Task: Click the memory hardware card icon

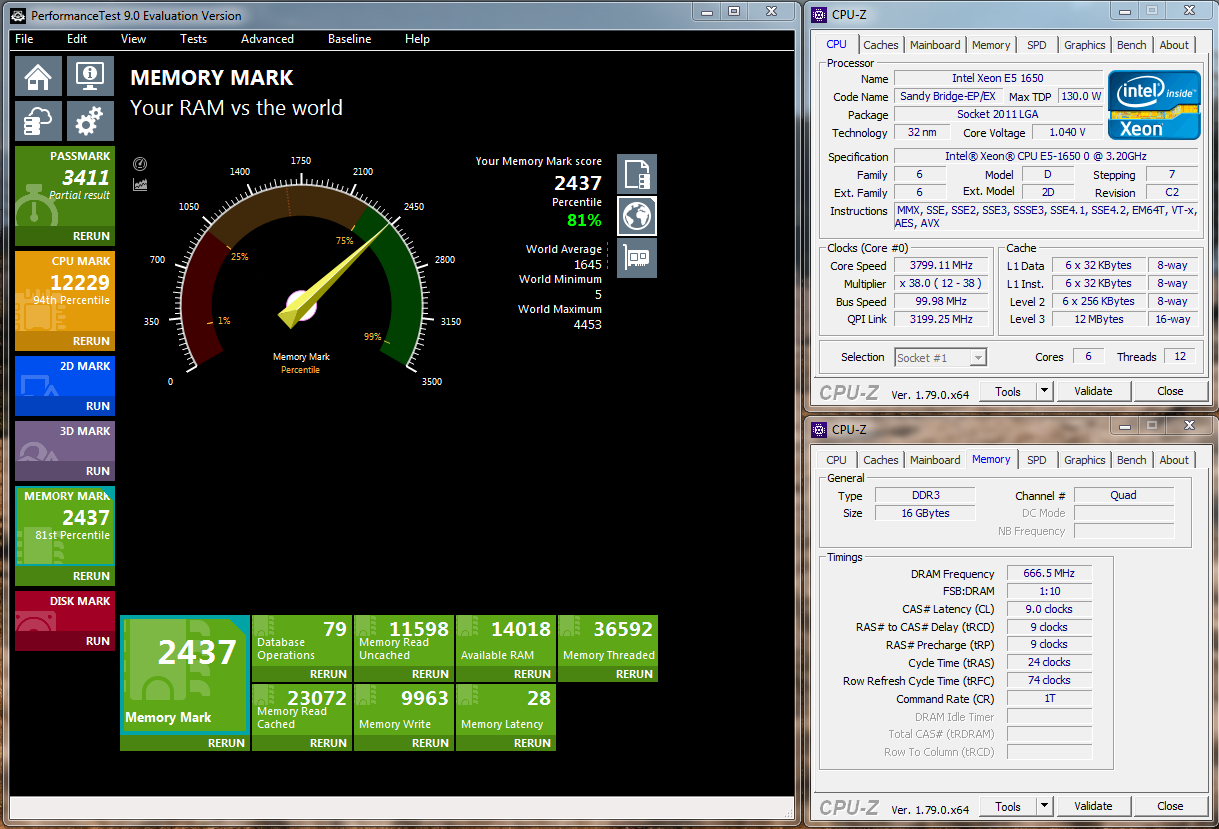Action: (637, 257)
